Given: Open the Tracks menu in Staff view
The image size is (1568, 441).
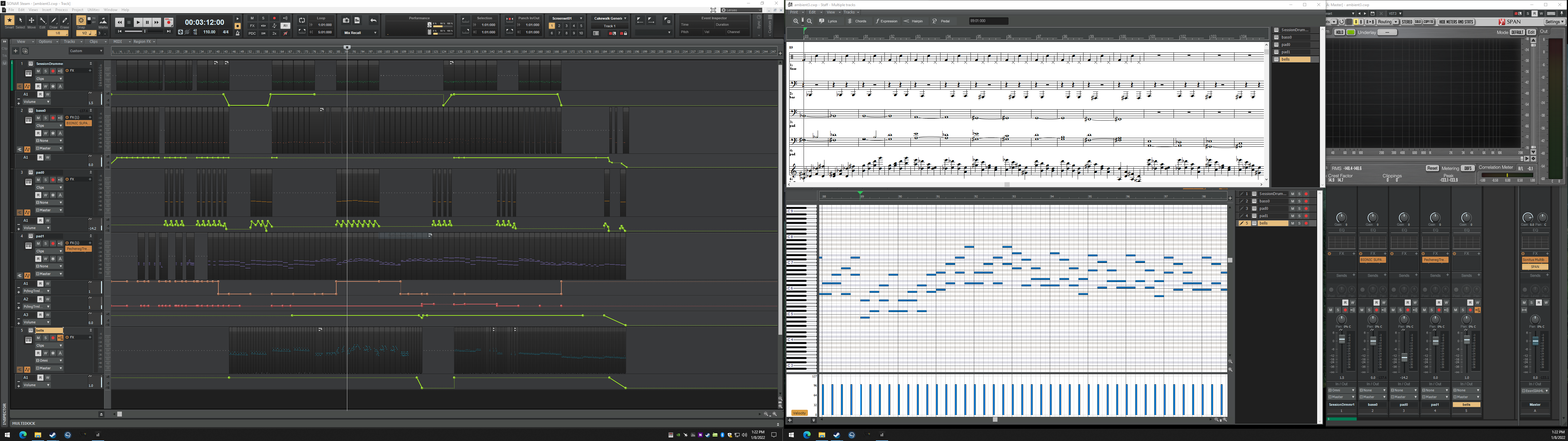Looking at the screenshot, I should [851, 12].
